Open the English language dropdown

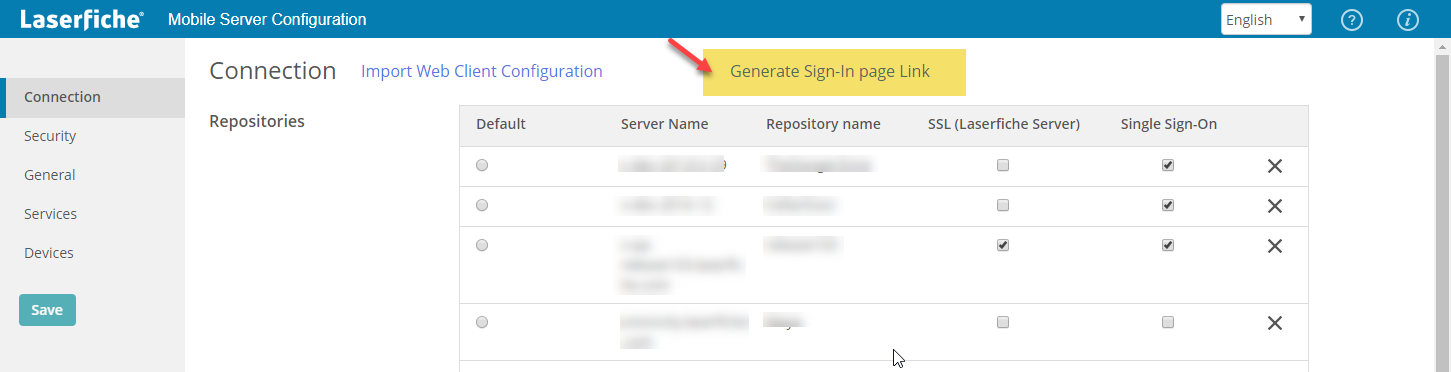[x=1266, y=19]
